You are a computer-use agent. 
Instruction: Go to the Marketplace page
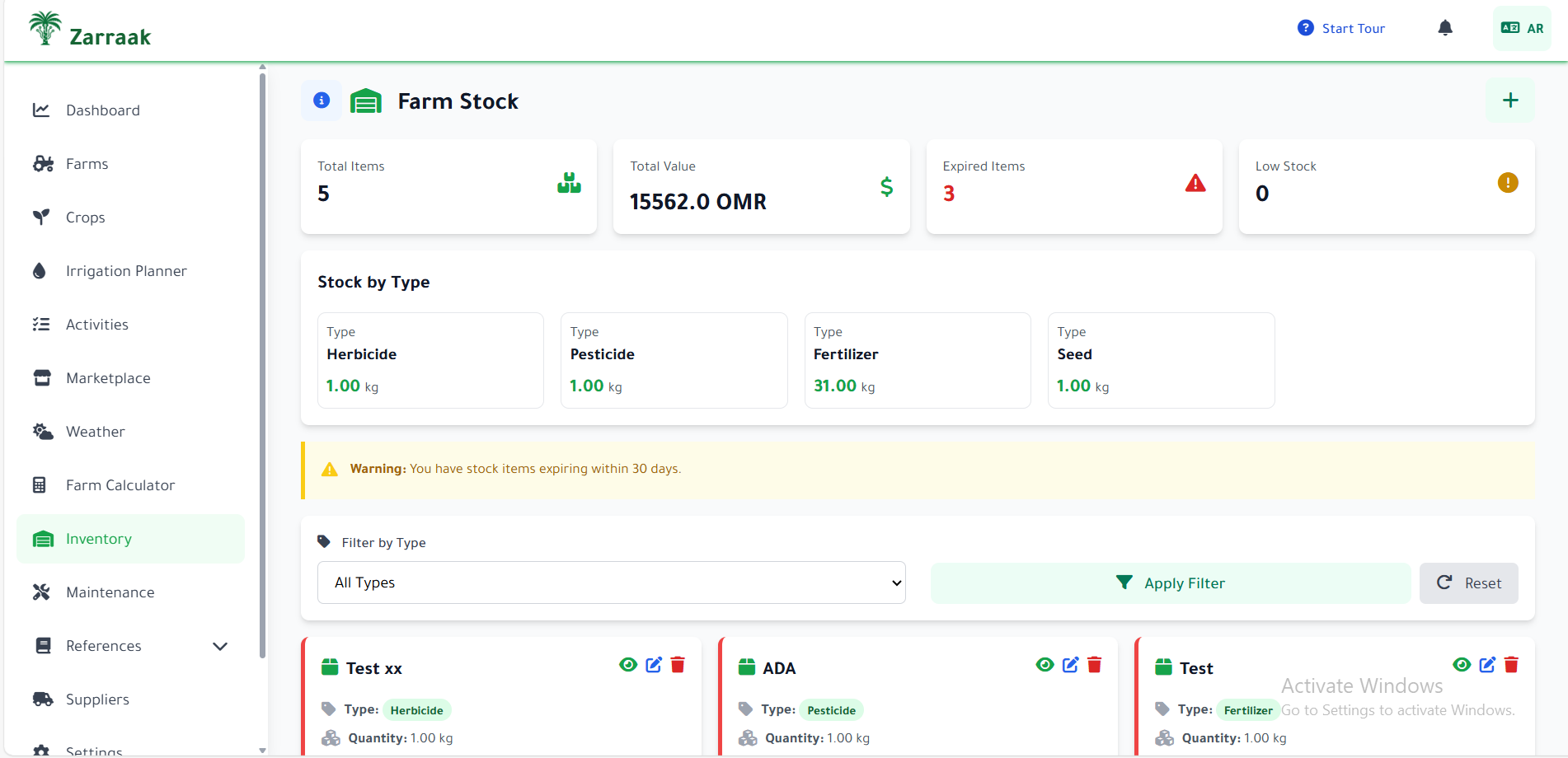tap(108, 378)
